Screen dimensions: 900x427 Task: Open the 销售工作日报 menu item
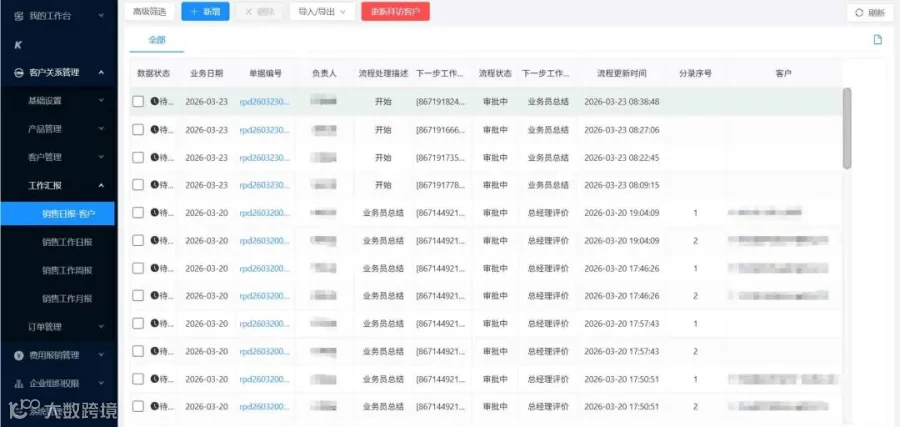pos(67,242)
